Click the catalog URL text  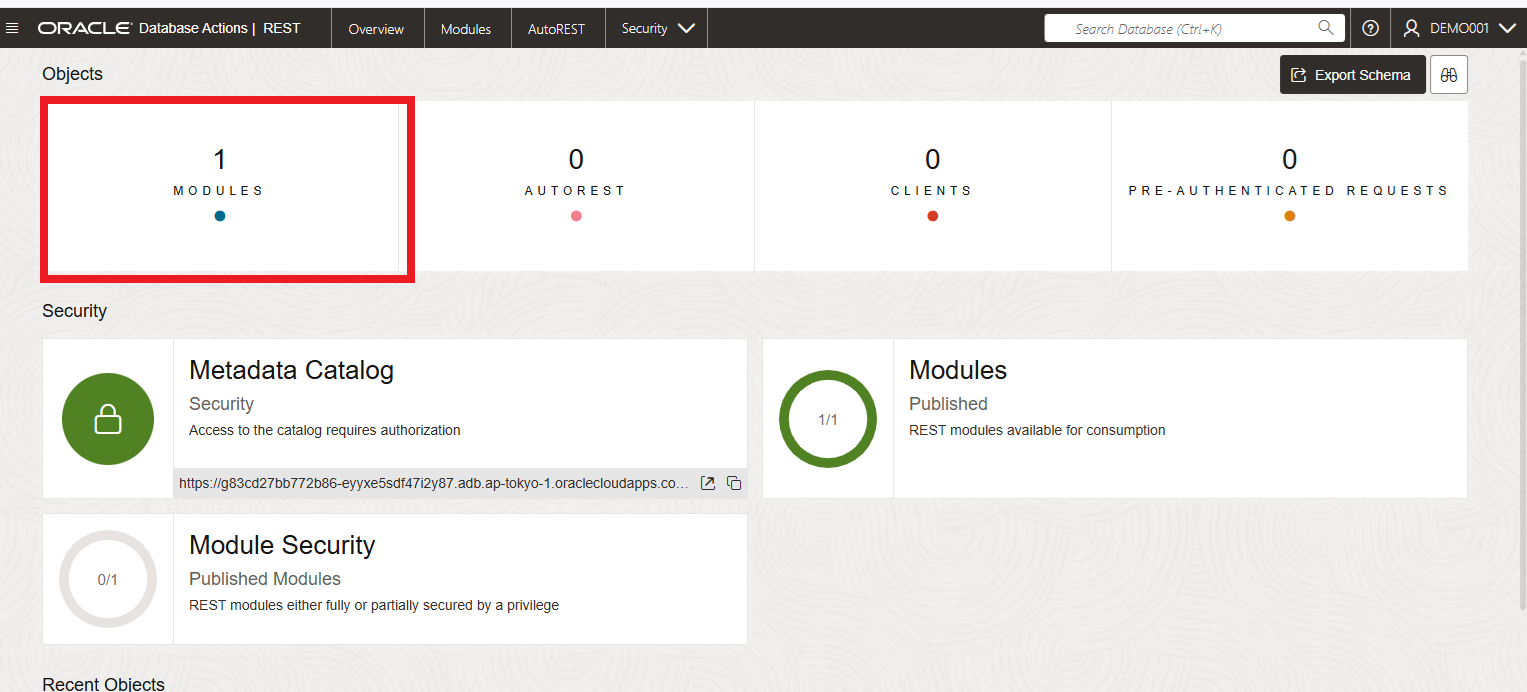click(434, 483)
